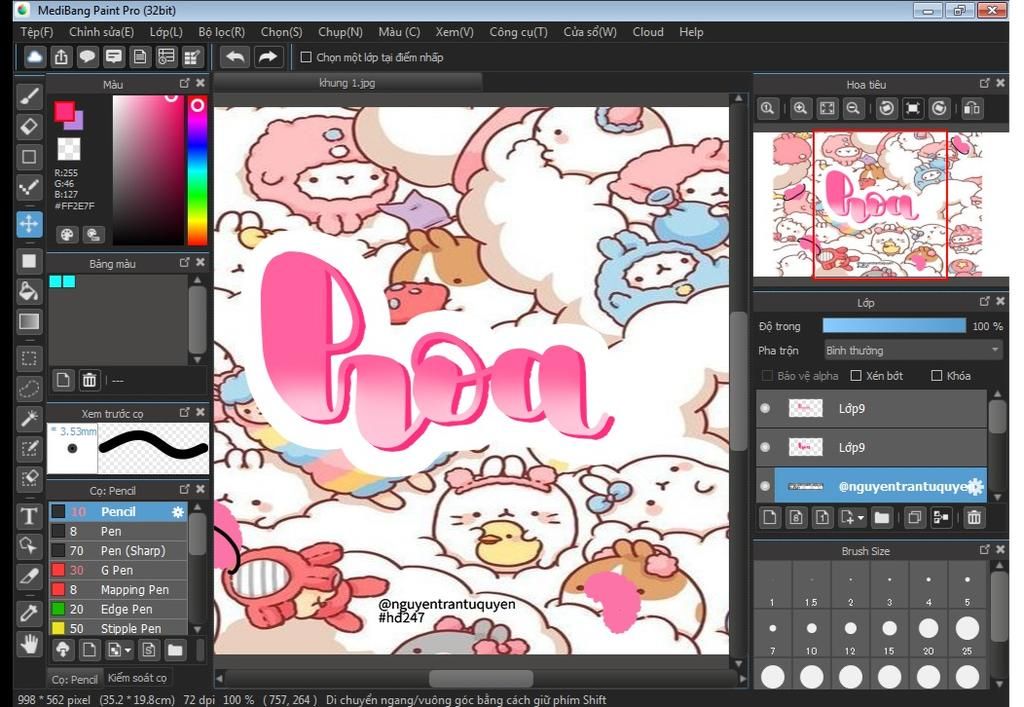Select the rectangular Select tool
This screenshot has width=1024, height=707.
pyautogui.click(x=29, y=358)
